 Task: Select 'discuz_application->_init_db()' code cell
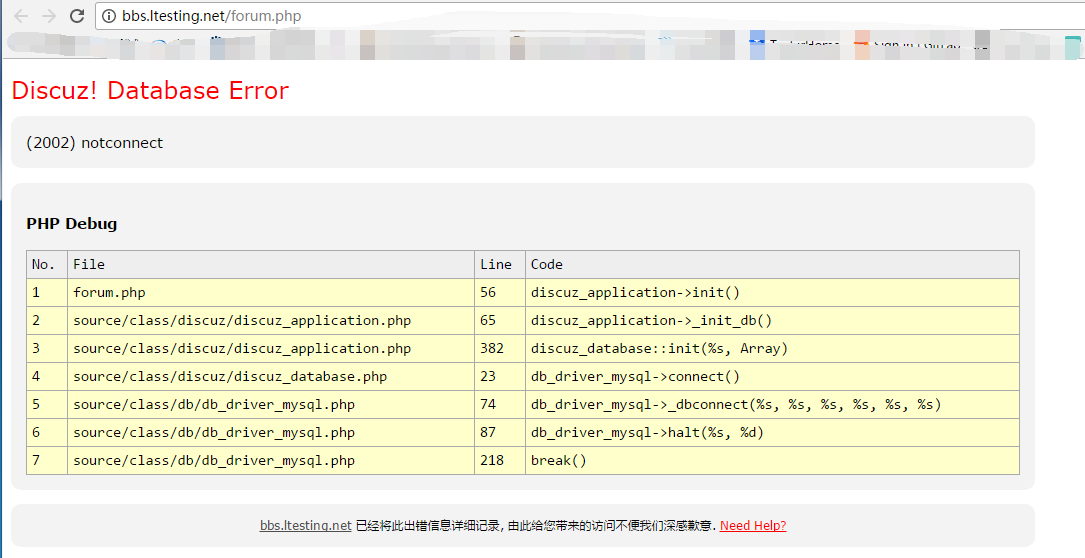tap(772, 321)
